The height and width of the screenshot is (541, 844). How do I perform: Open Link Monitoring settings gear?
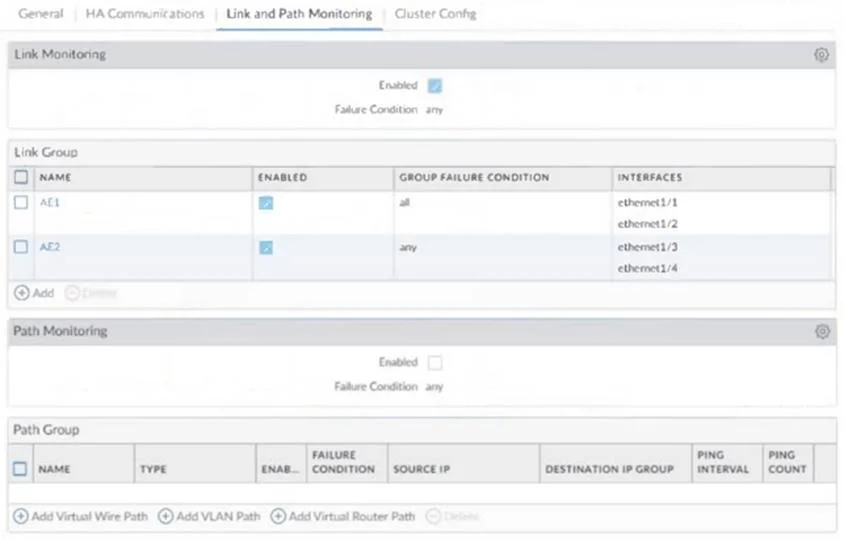(821, 54)
